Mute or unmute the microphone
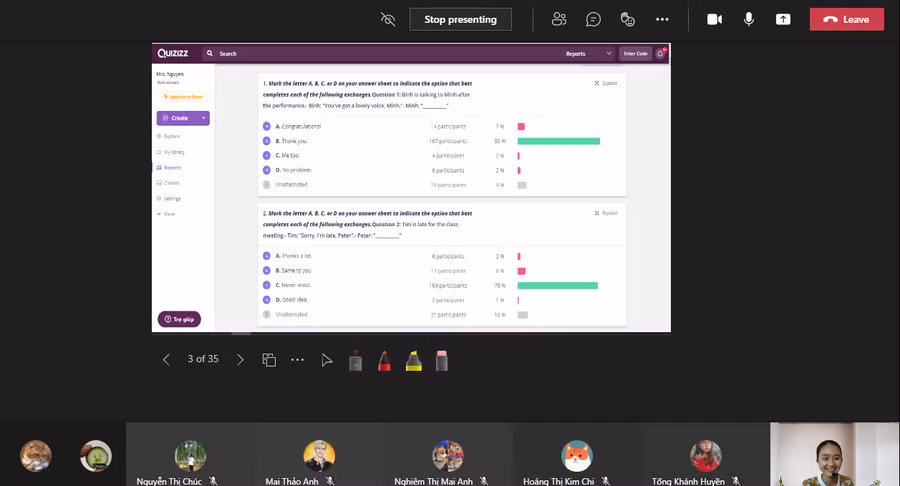 pos(748,19)
